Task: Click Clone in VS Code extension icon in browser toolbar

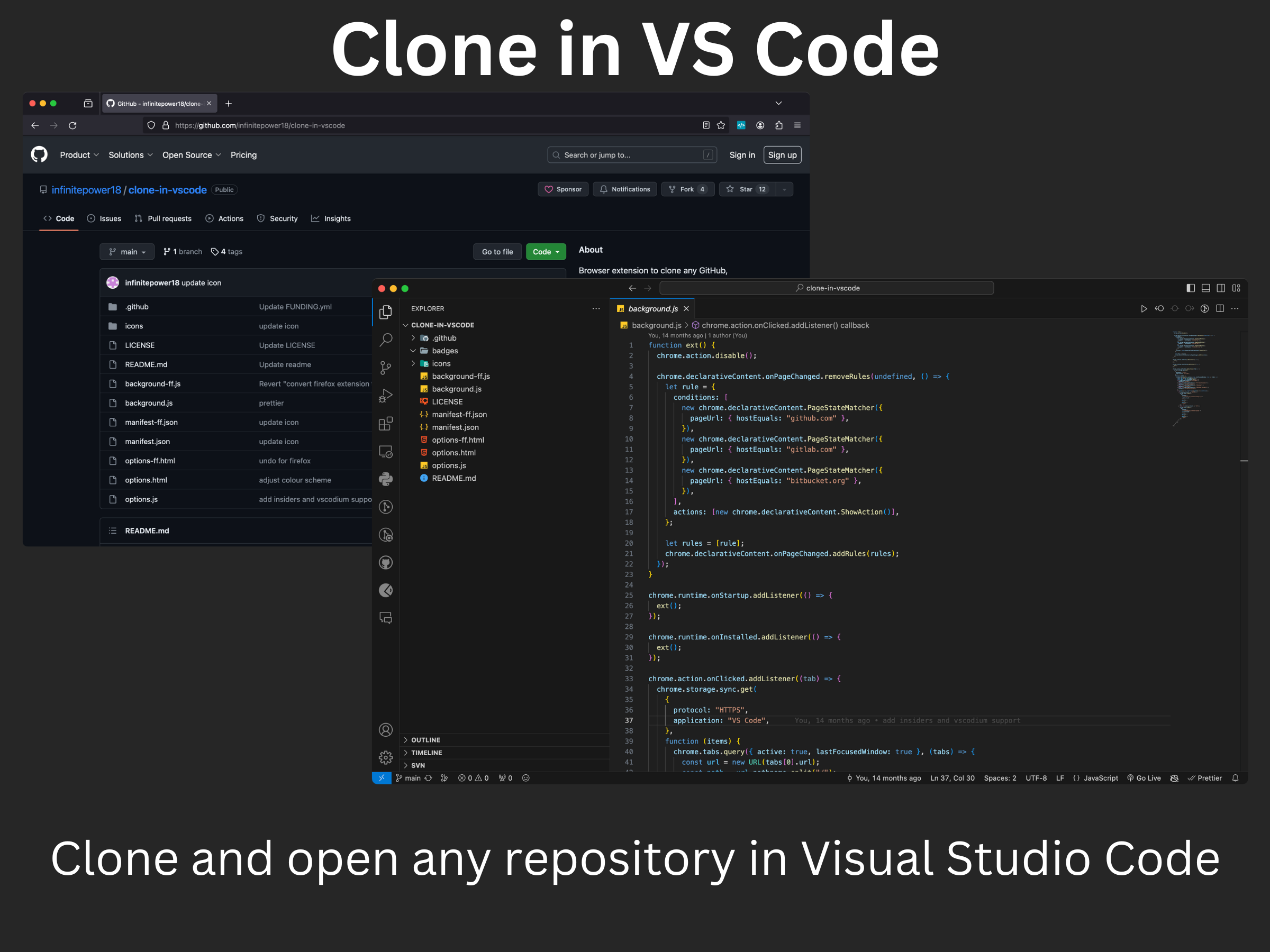Action: coord(741,125)
